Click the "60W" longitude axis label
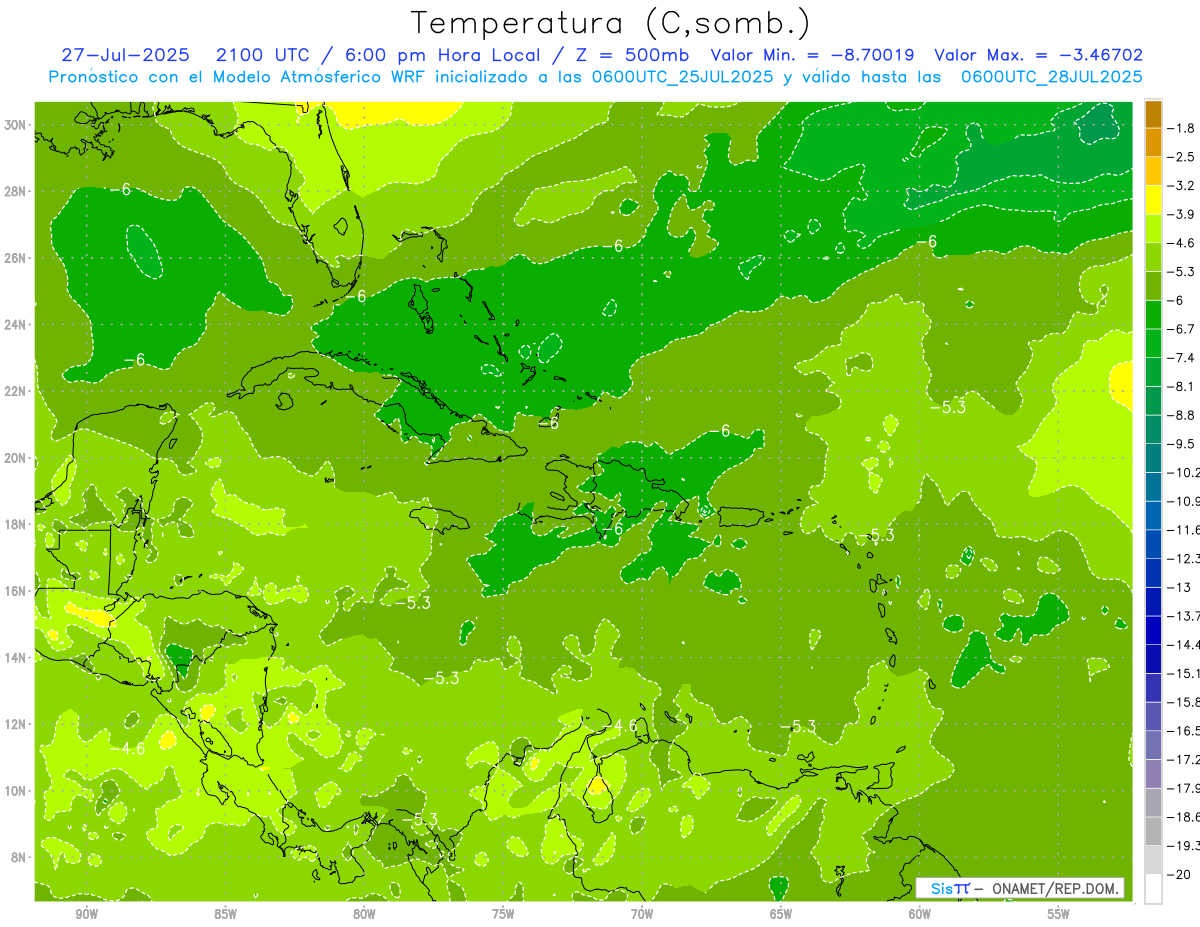Image resolution: width=1200 pixels, height=927 pixels. click(x=920, y=914)
